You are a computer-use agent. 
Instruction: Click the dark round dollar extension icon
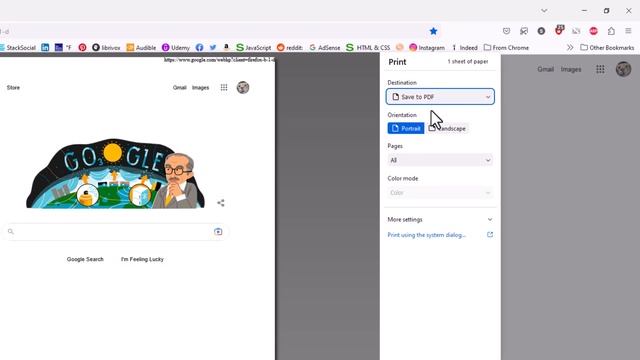point(541,31)
